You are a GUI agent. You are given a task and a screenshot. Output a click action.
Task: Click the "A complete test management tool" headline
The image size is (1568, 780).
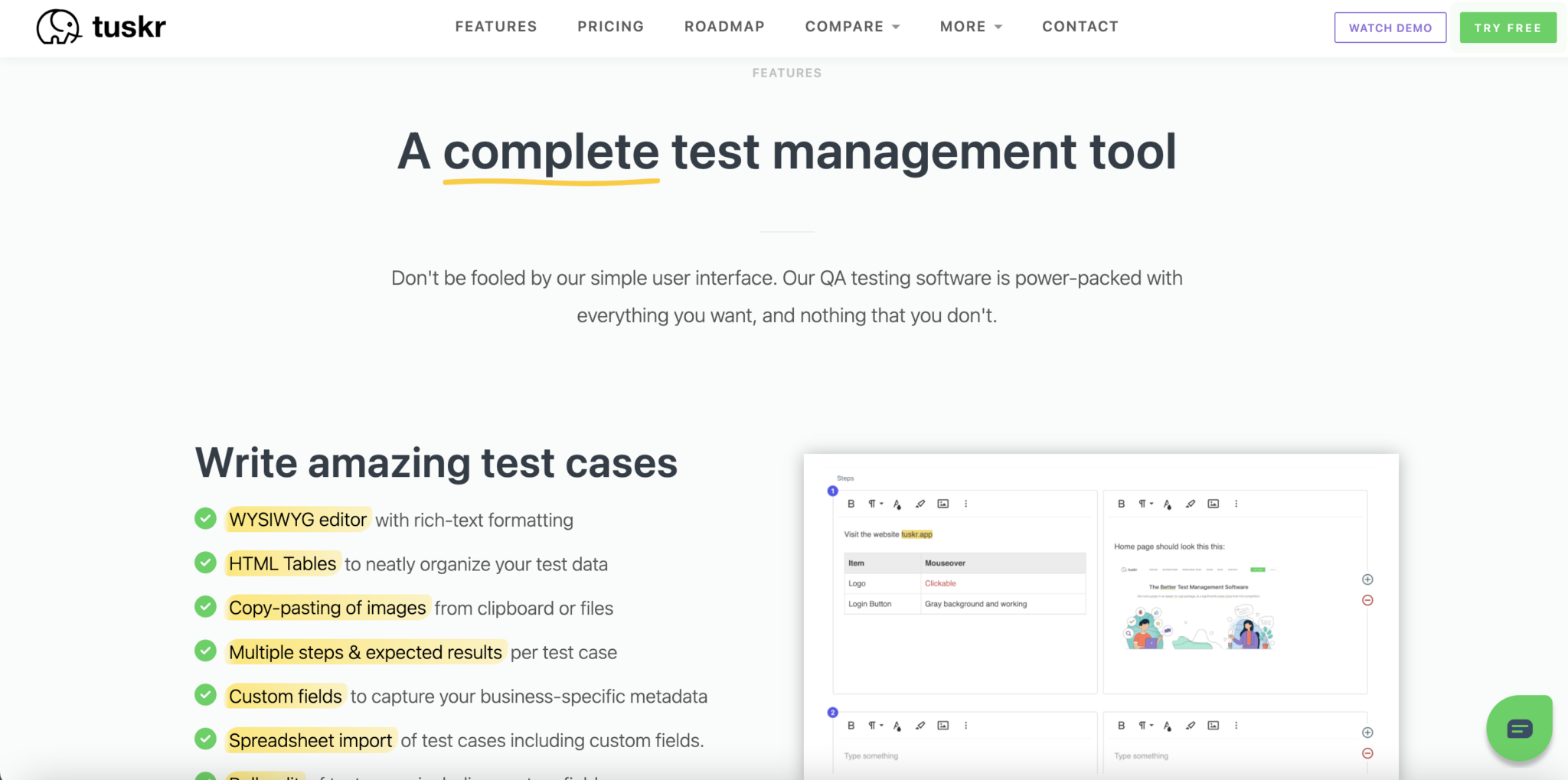click(x=787, y=152)
